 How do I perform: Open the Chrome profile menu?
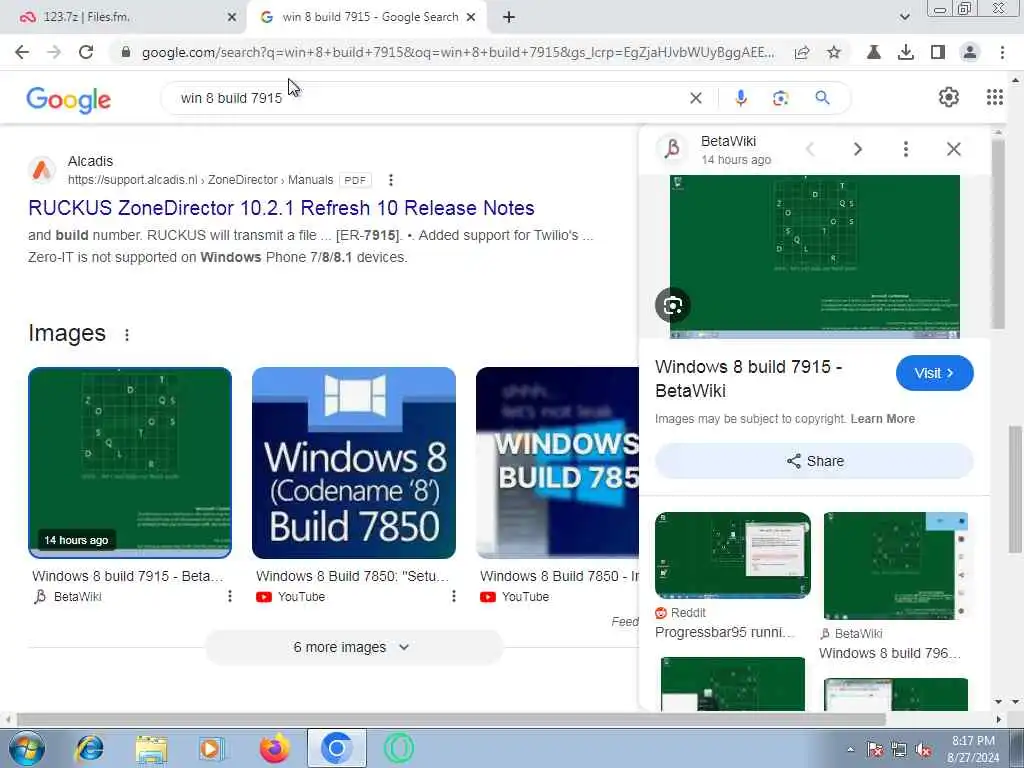click(970, 52)
